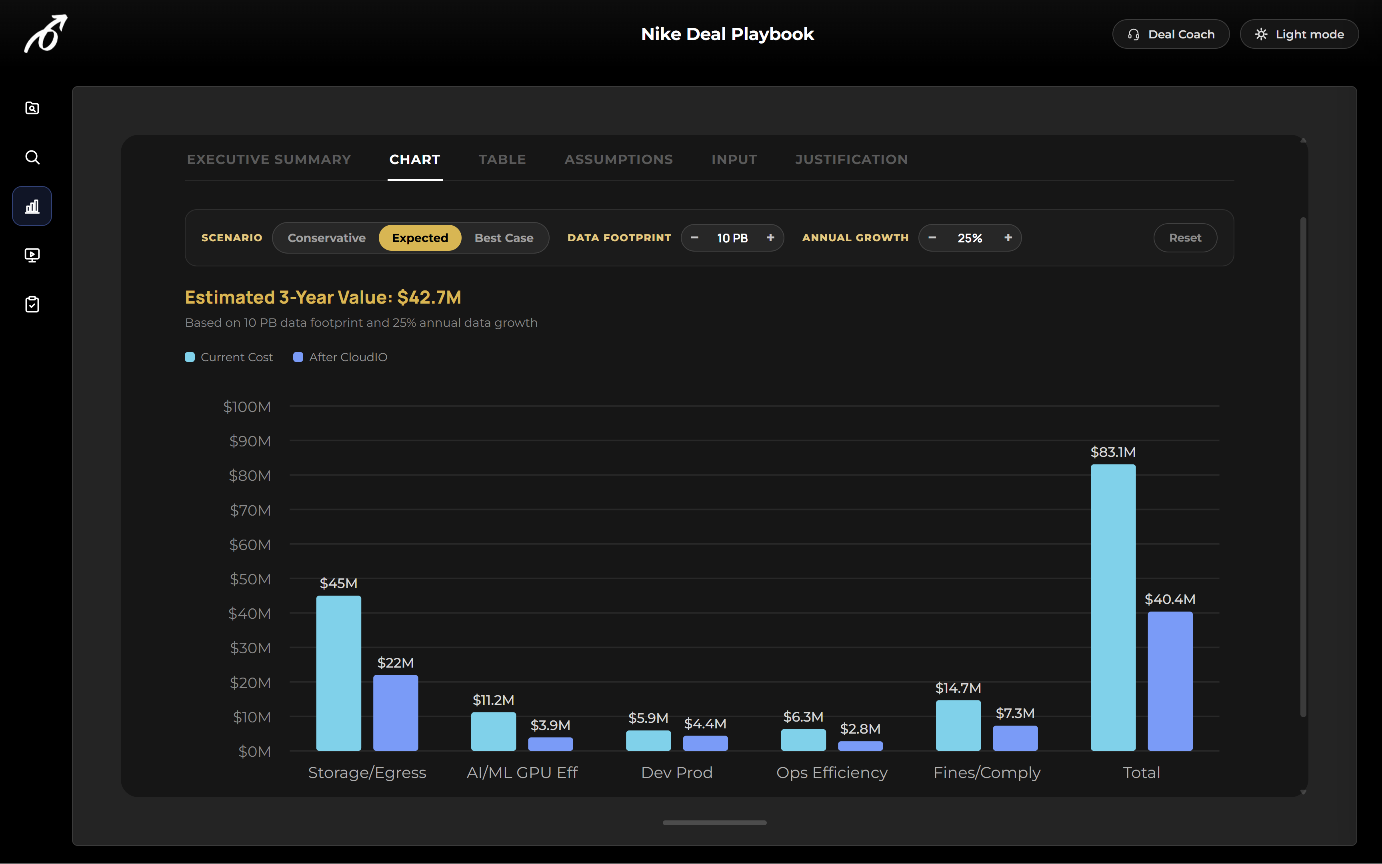Click the 25% annual growth value
1382x864 pixels.
970,238
